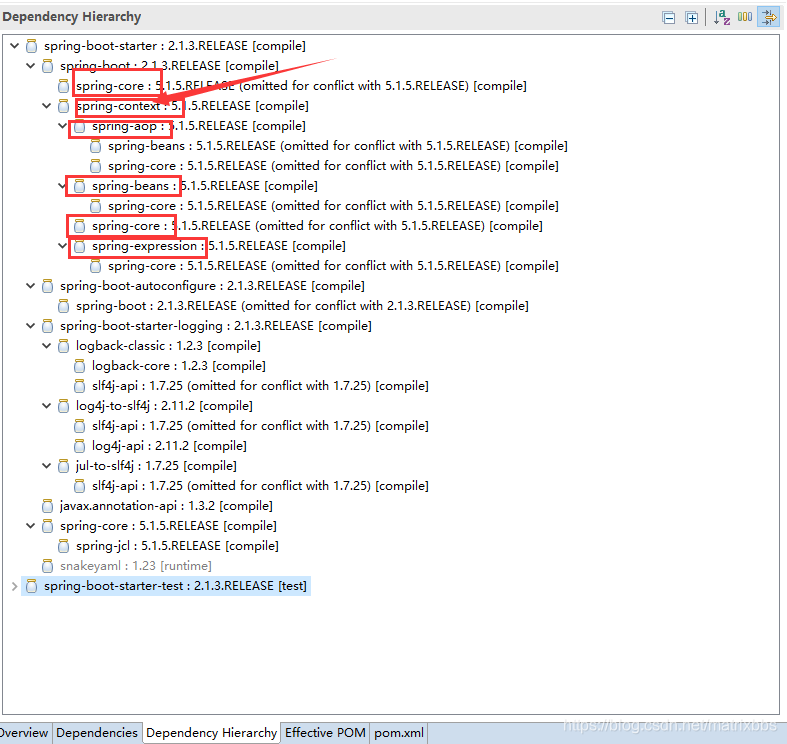787x744 pixels.
Task: Select snakeyaml : 1.23 [runtime] row
Action: (x=136, y=566)
